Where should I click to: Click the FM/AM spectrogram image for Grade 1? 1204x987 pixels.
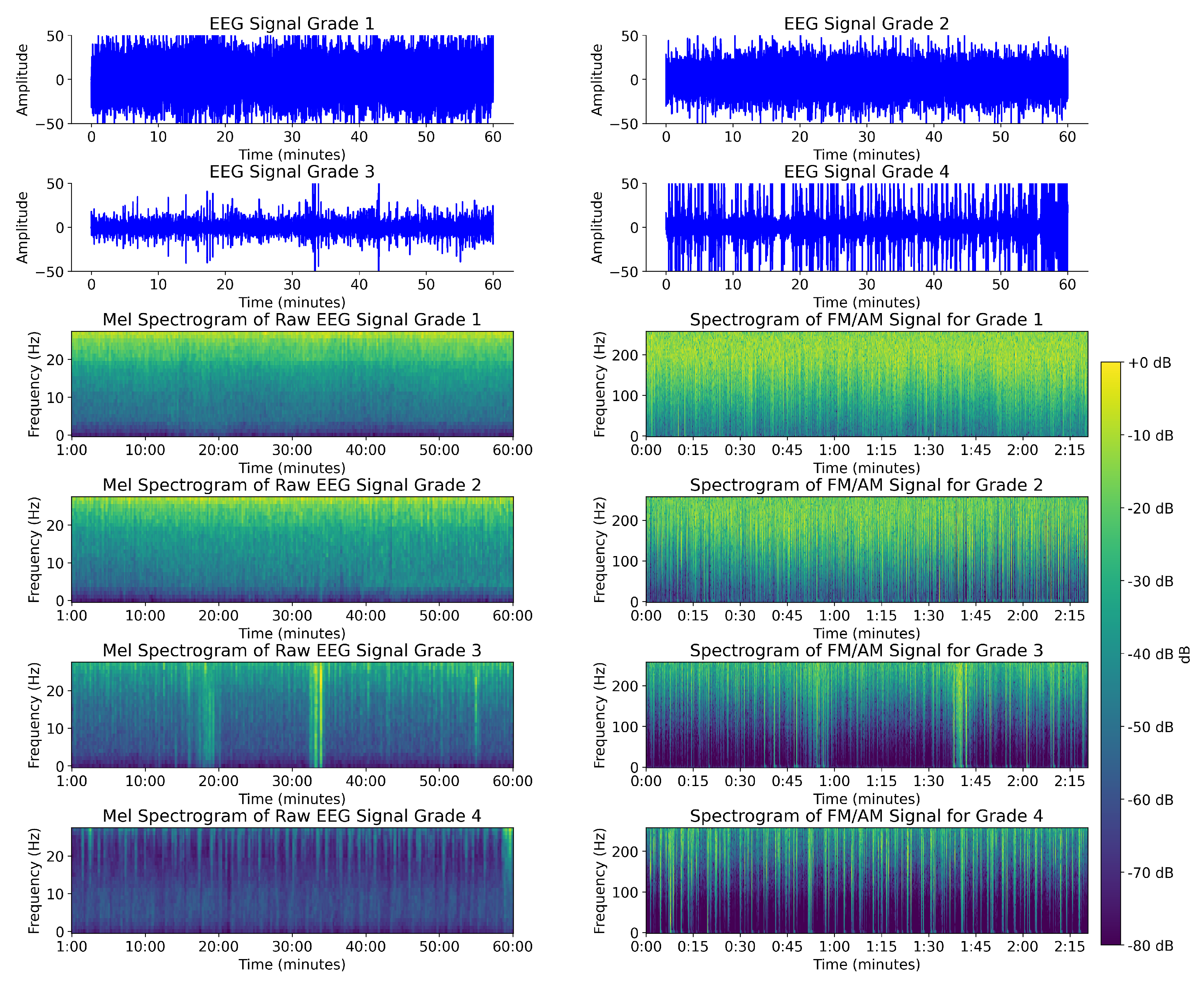tap(867, 384)
